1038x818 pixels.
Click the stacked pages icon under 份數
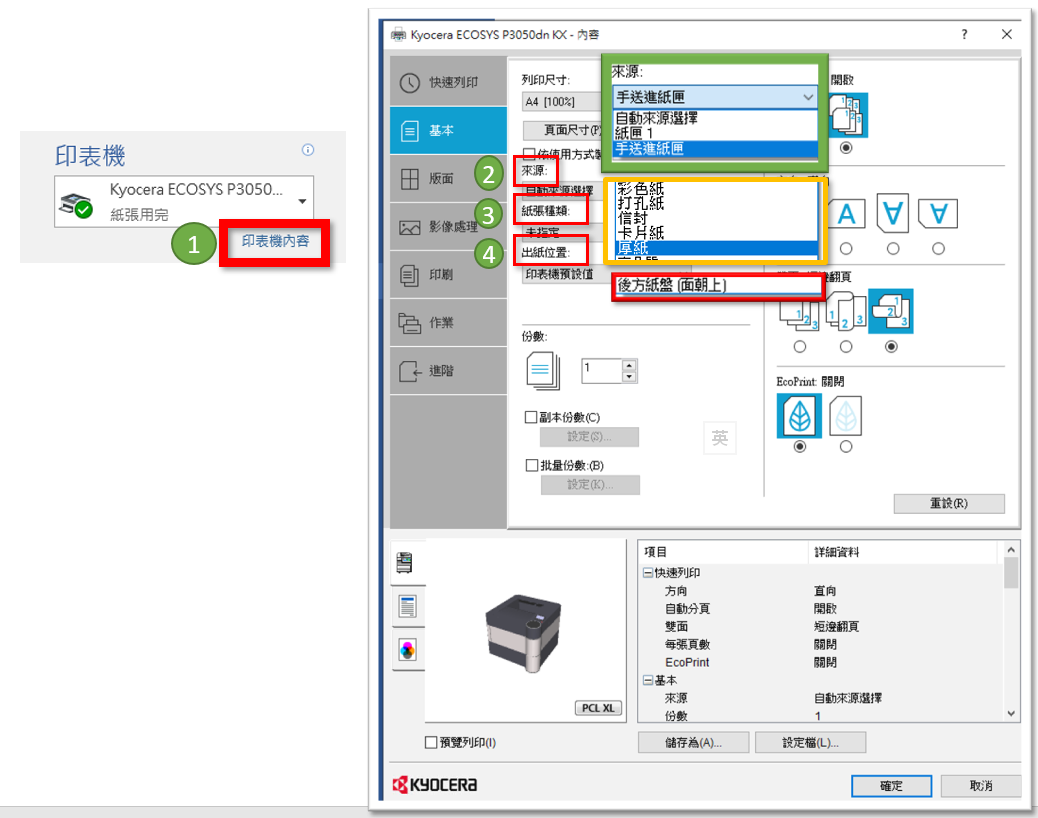(x=543, y=370)
